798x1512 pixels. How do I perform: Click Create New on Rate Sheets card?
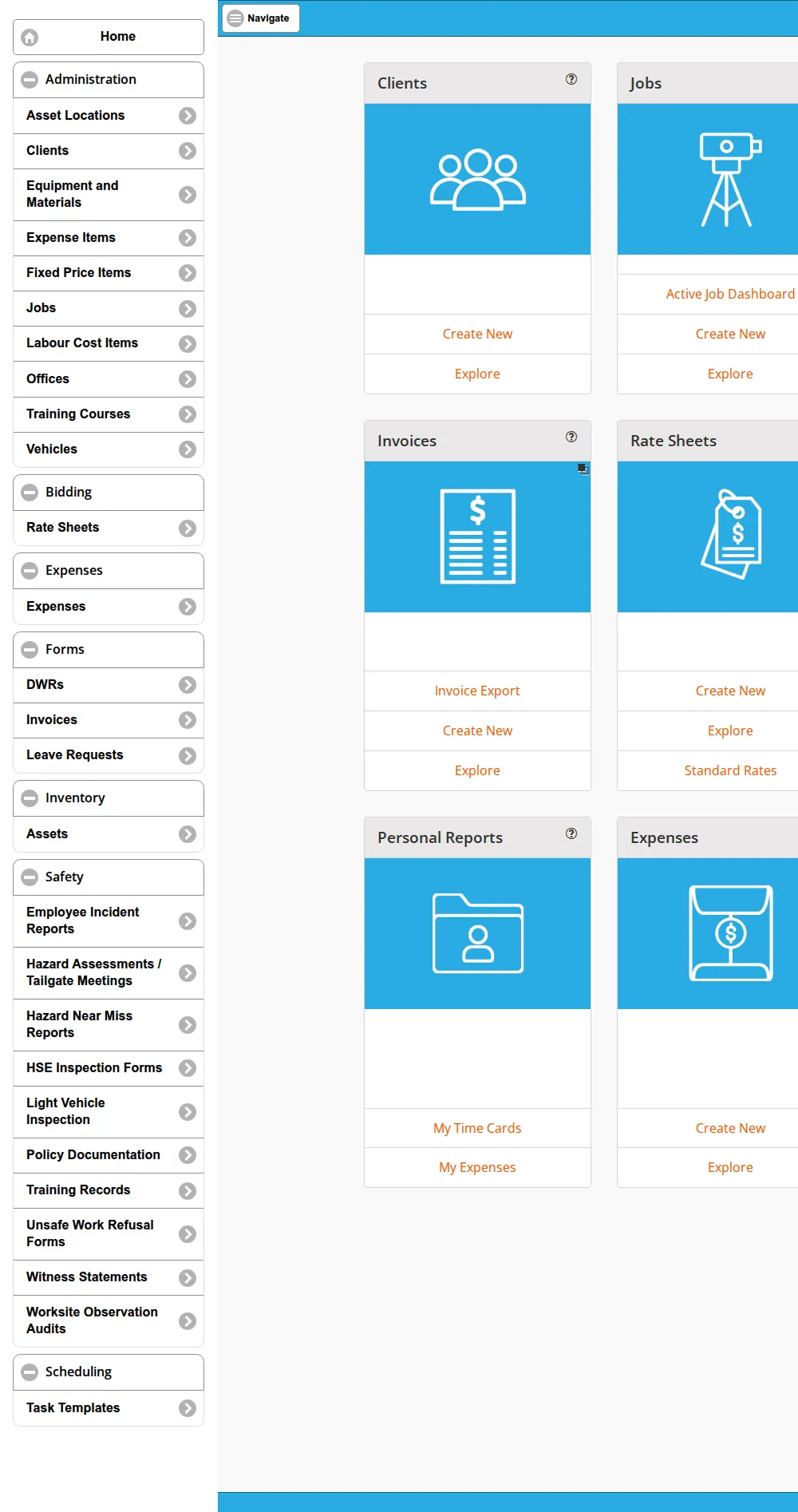tap(730, 691)
